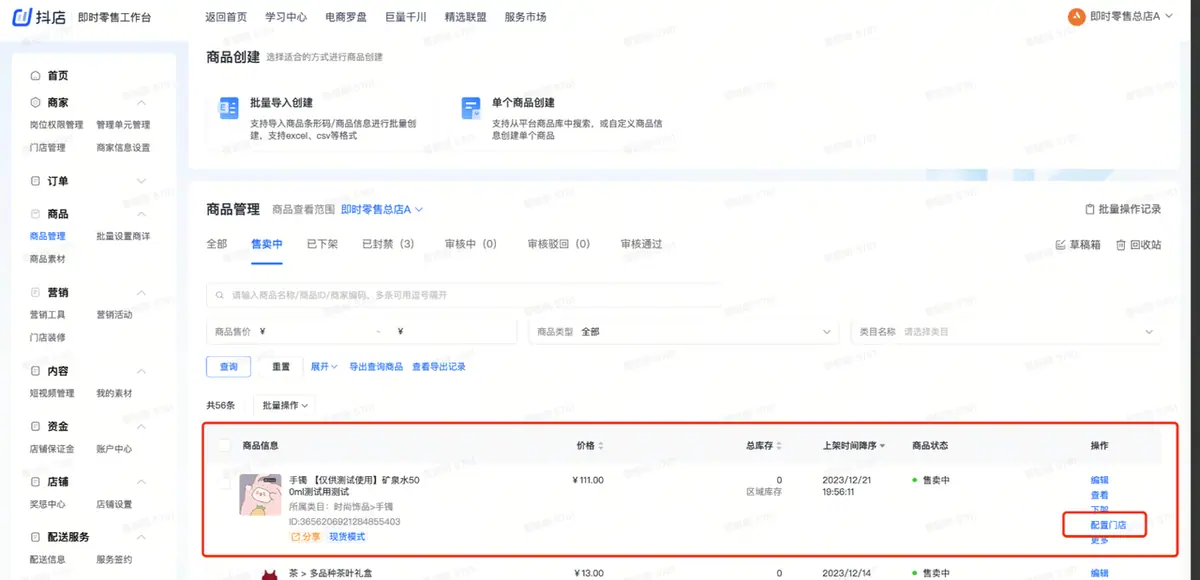Sort by 上架时间降序 column
The height and width of the screenshot is (580, 1200).
[x=854, y=446]
